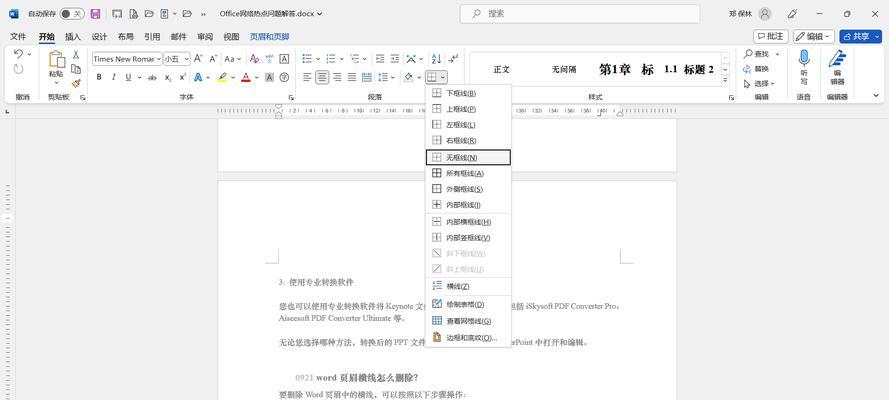The height and width of the screenshot is (400, 889).
Task: Apply superscript formatting
Action: pos(182,77)
